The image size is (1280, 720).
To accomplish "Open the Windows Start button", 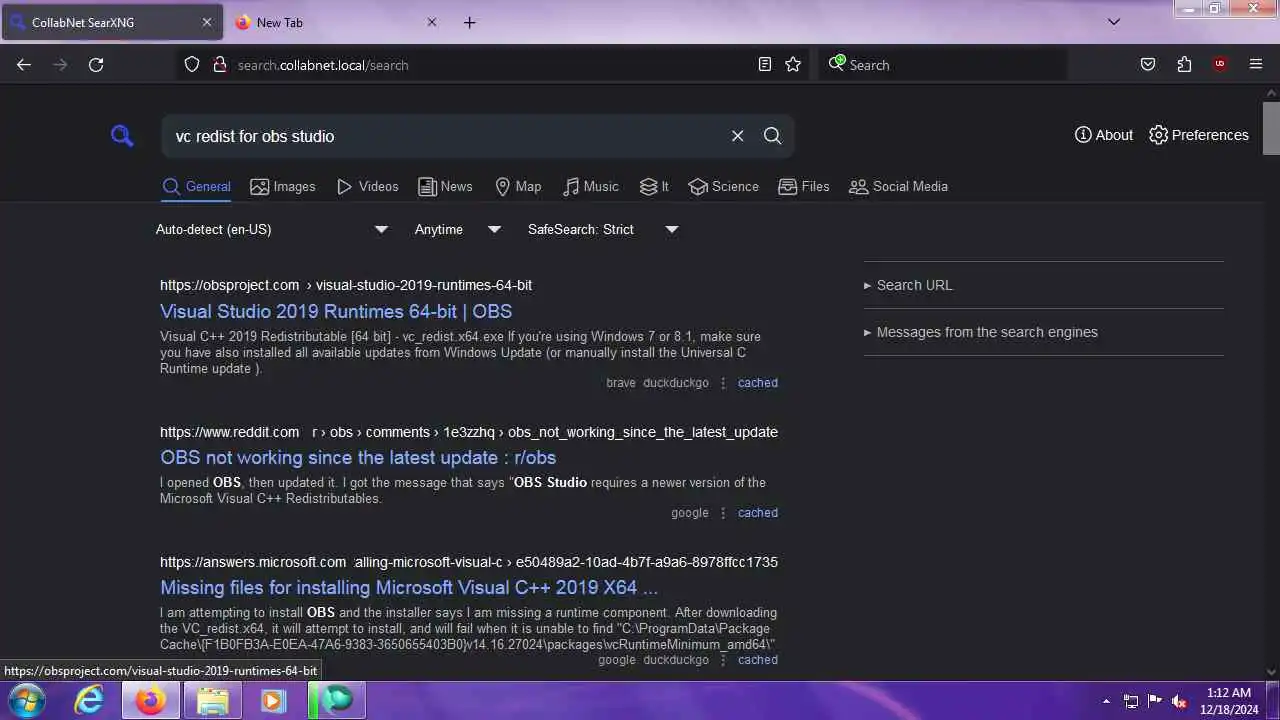I will click(x=25, y=701).
